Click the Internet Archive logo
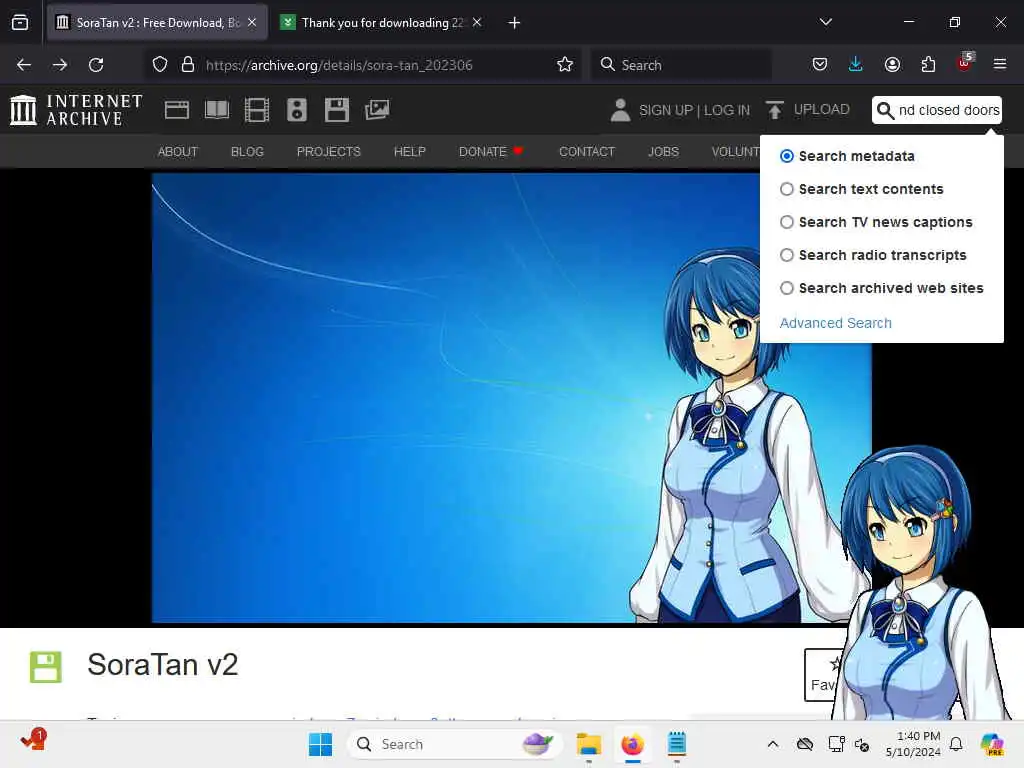This screenshot has height=768, width=1024. (x=76, y=110)
